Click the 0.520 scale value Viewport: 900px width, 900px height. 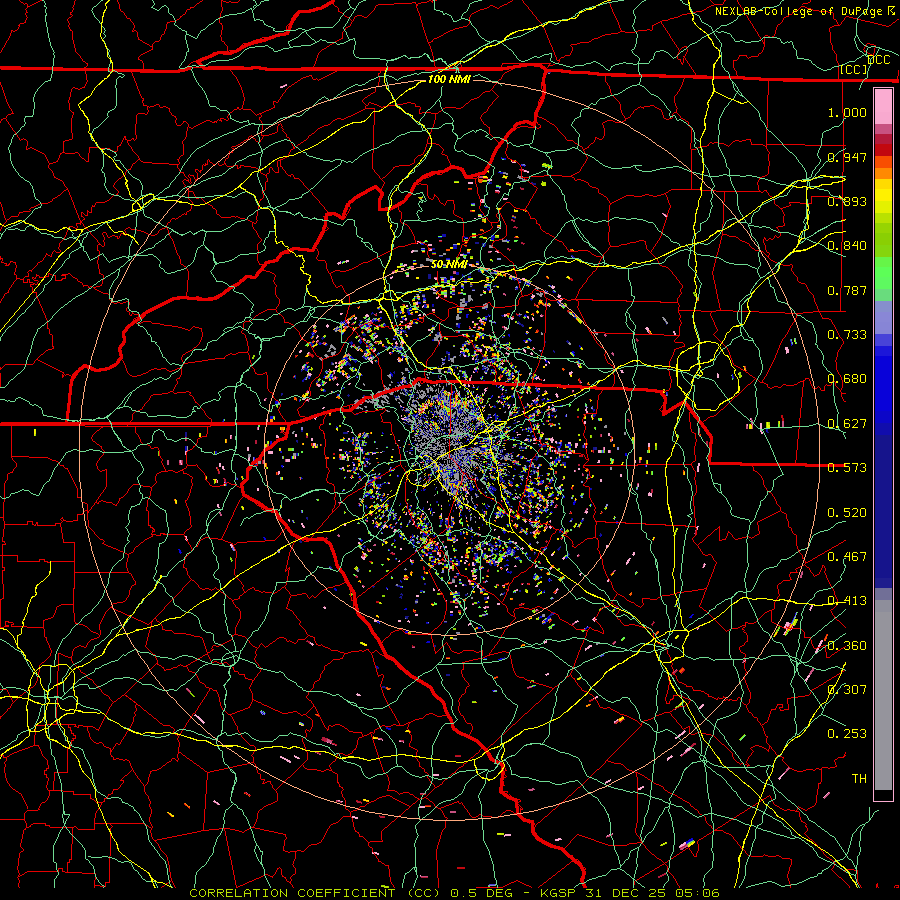[847, 513]
